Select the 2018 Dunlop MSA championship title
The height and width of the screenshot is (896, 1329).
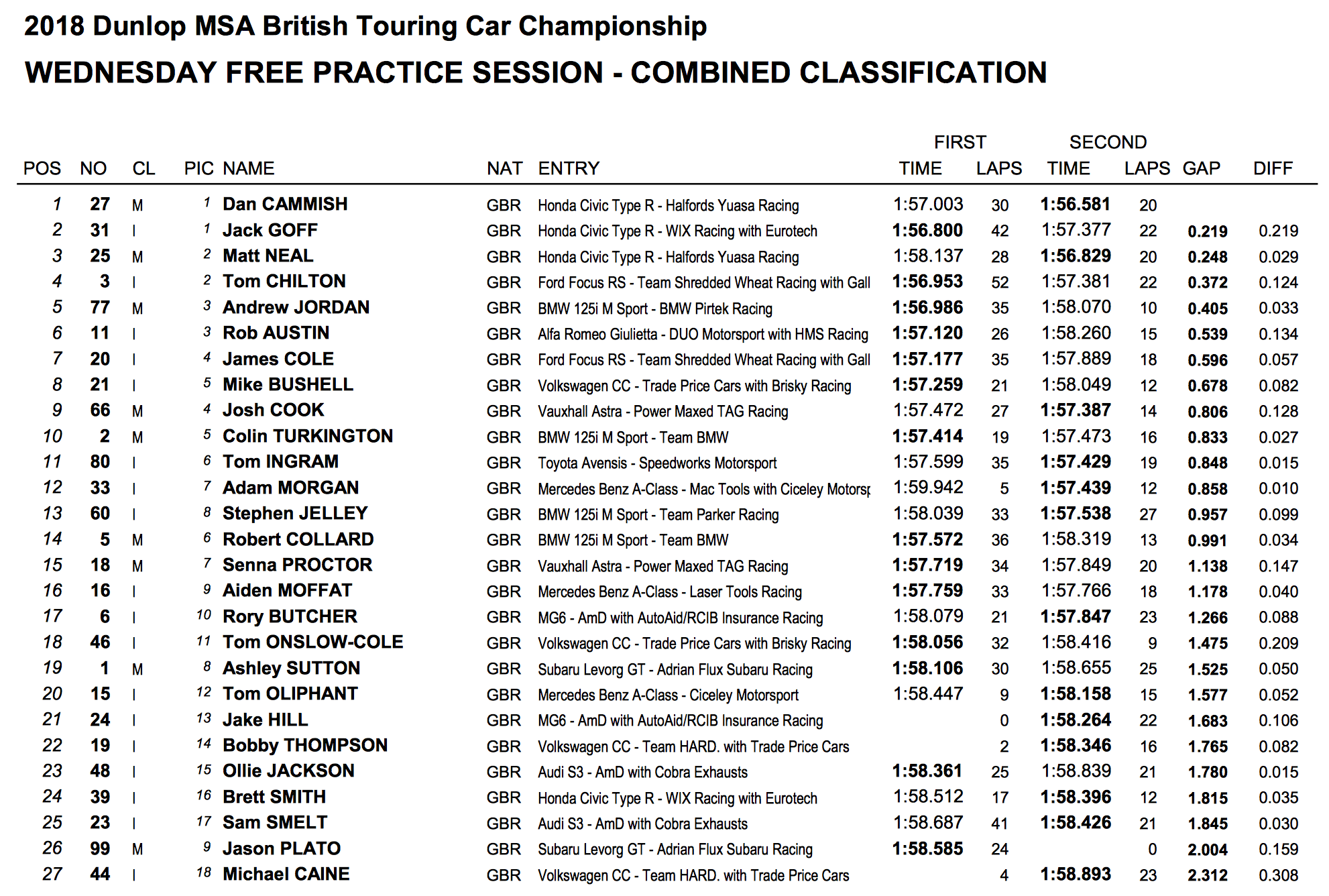(x=365, y=26)
